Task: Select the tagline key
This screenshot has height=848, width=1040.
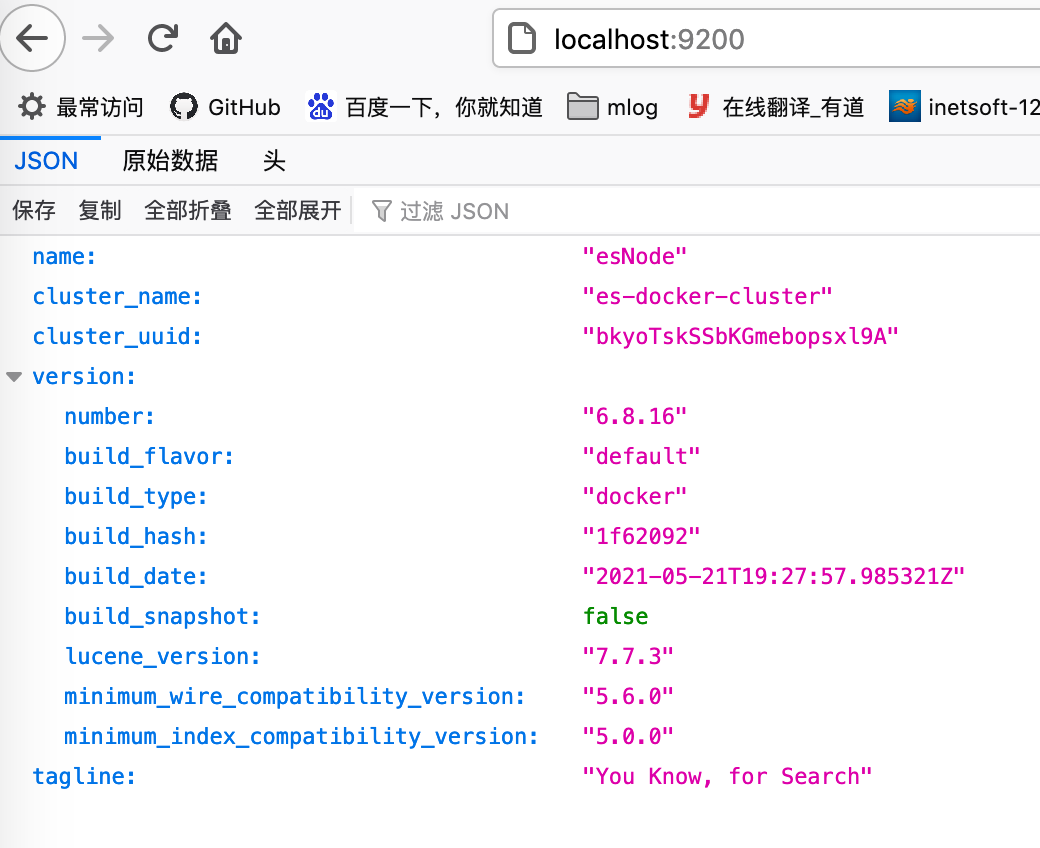Action: [x=84, y=776]
